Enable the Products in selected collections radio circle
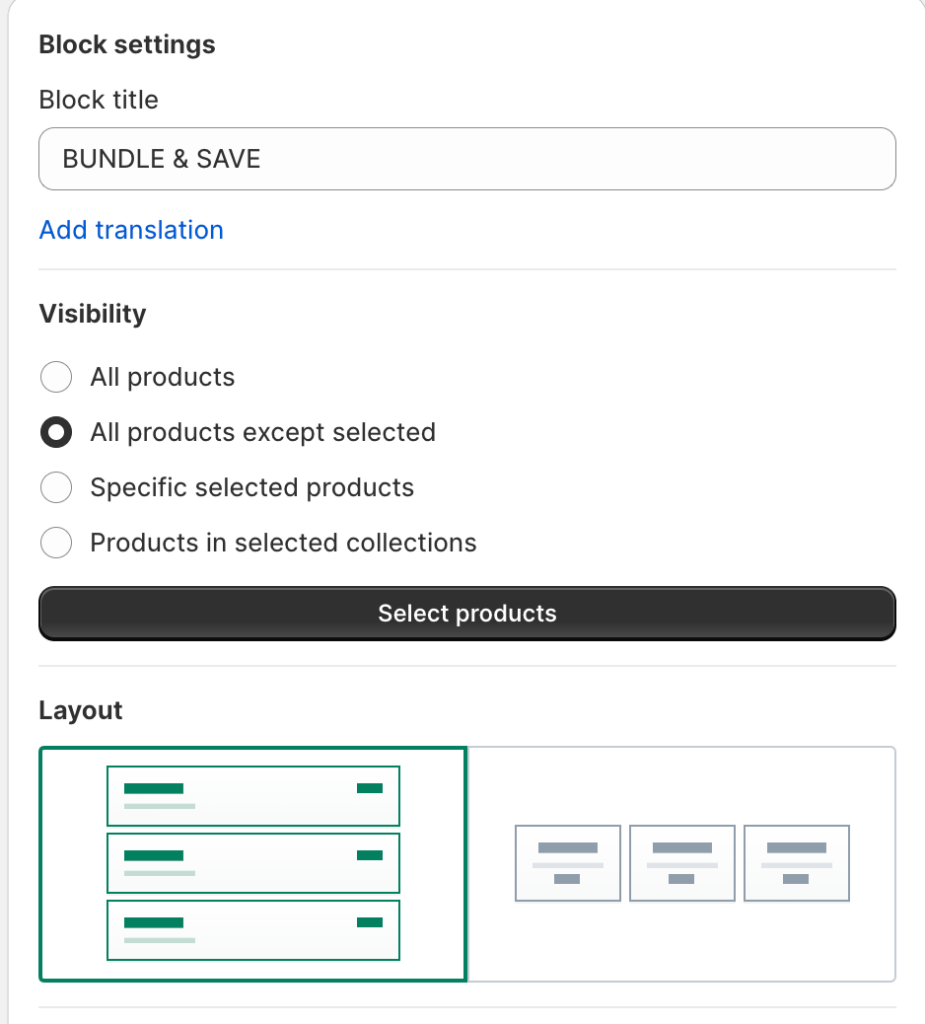The width and height of the screenshot is (925, 1024). (x=56, y=543)
